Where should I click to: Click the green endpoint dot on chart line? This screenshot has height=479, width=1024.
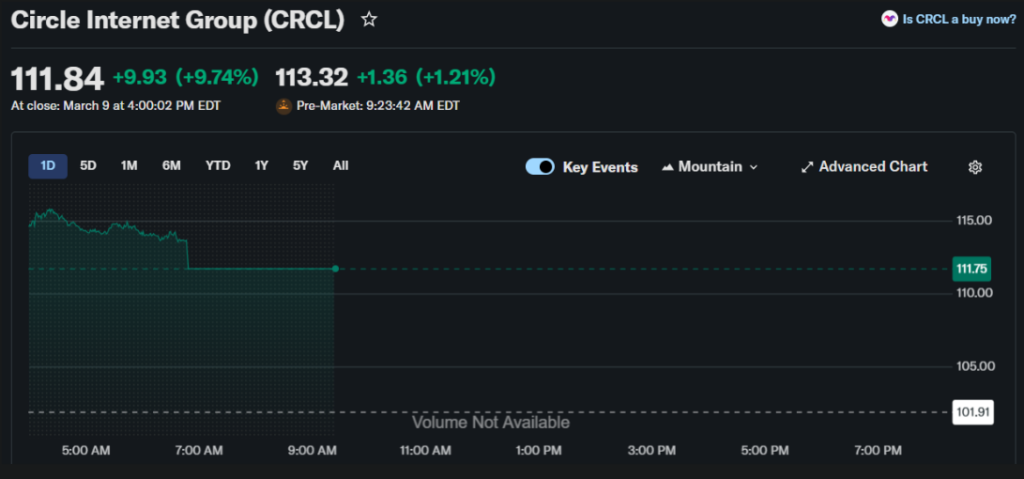(335, 269)
